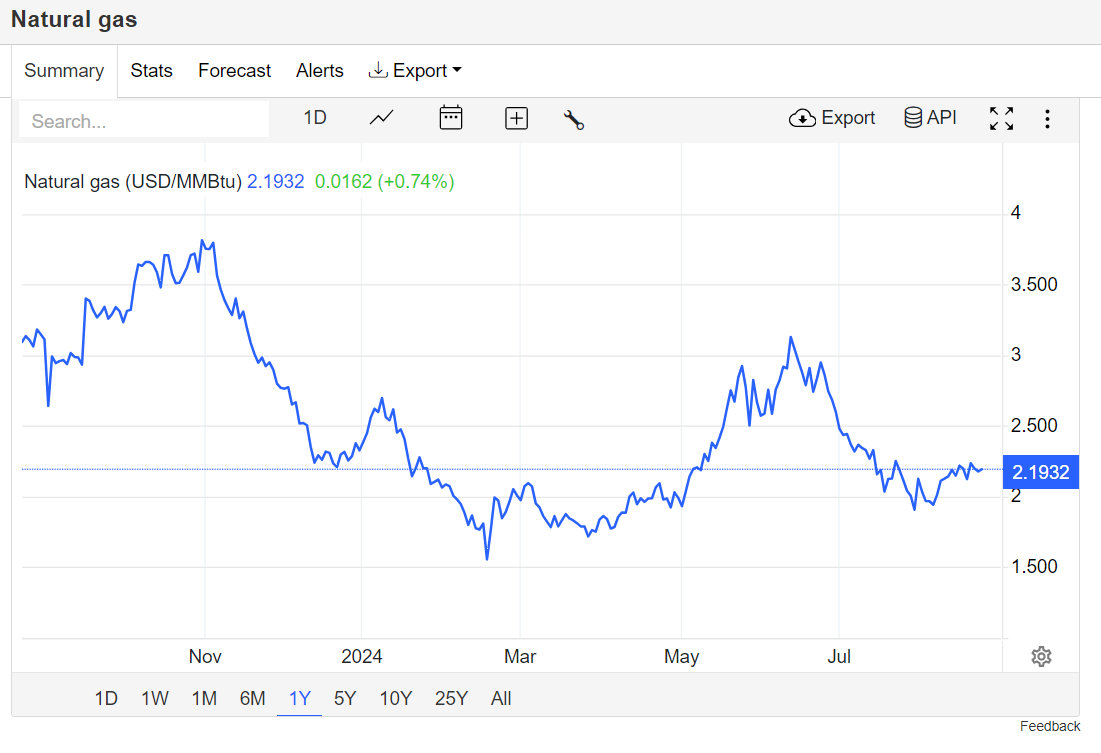Focus the Search input field
Screen dimensions: 1101x753
click(144, 121)
